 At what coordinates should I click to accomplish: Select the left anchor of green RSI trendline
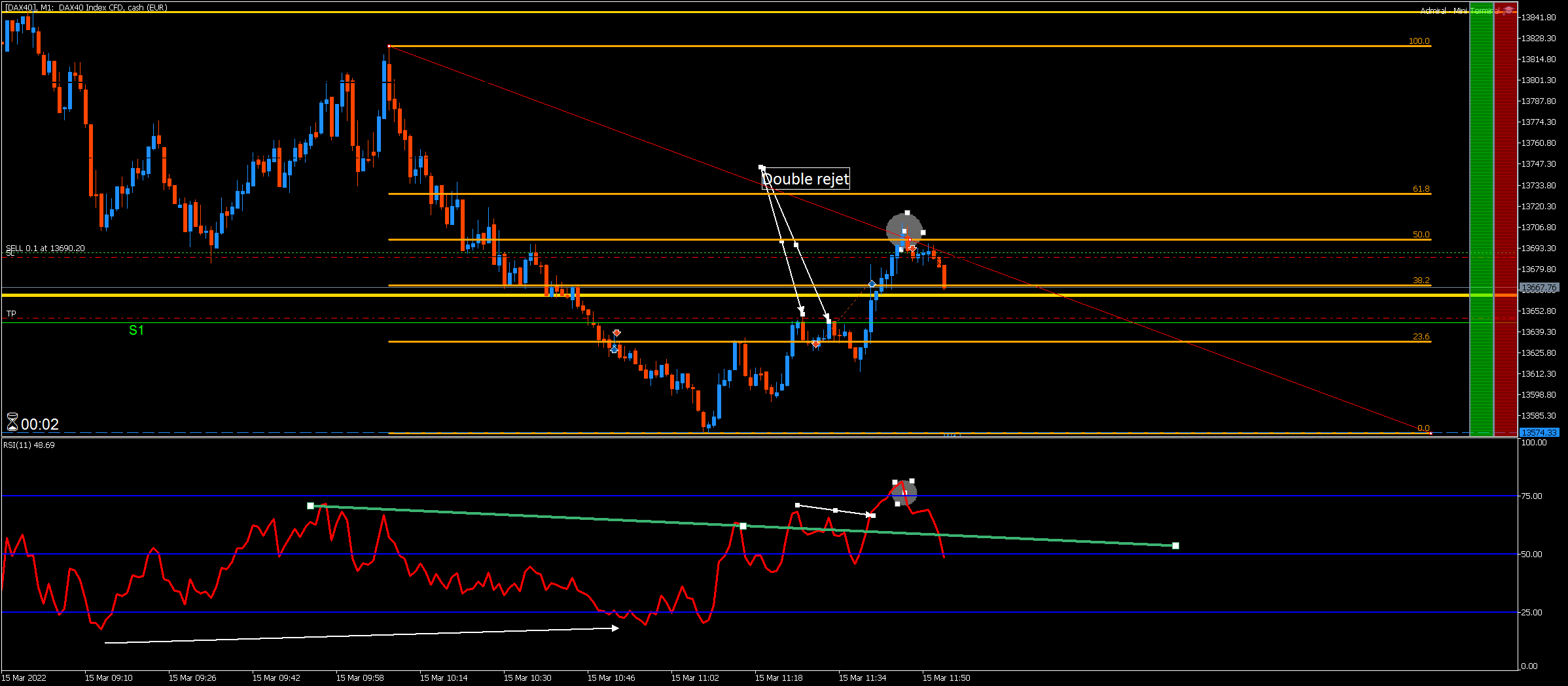click(310, 506)
